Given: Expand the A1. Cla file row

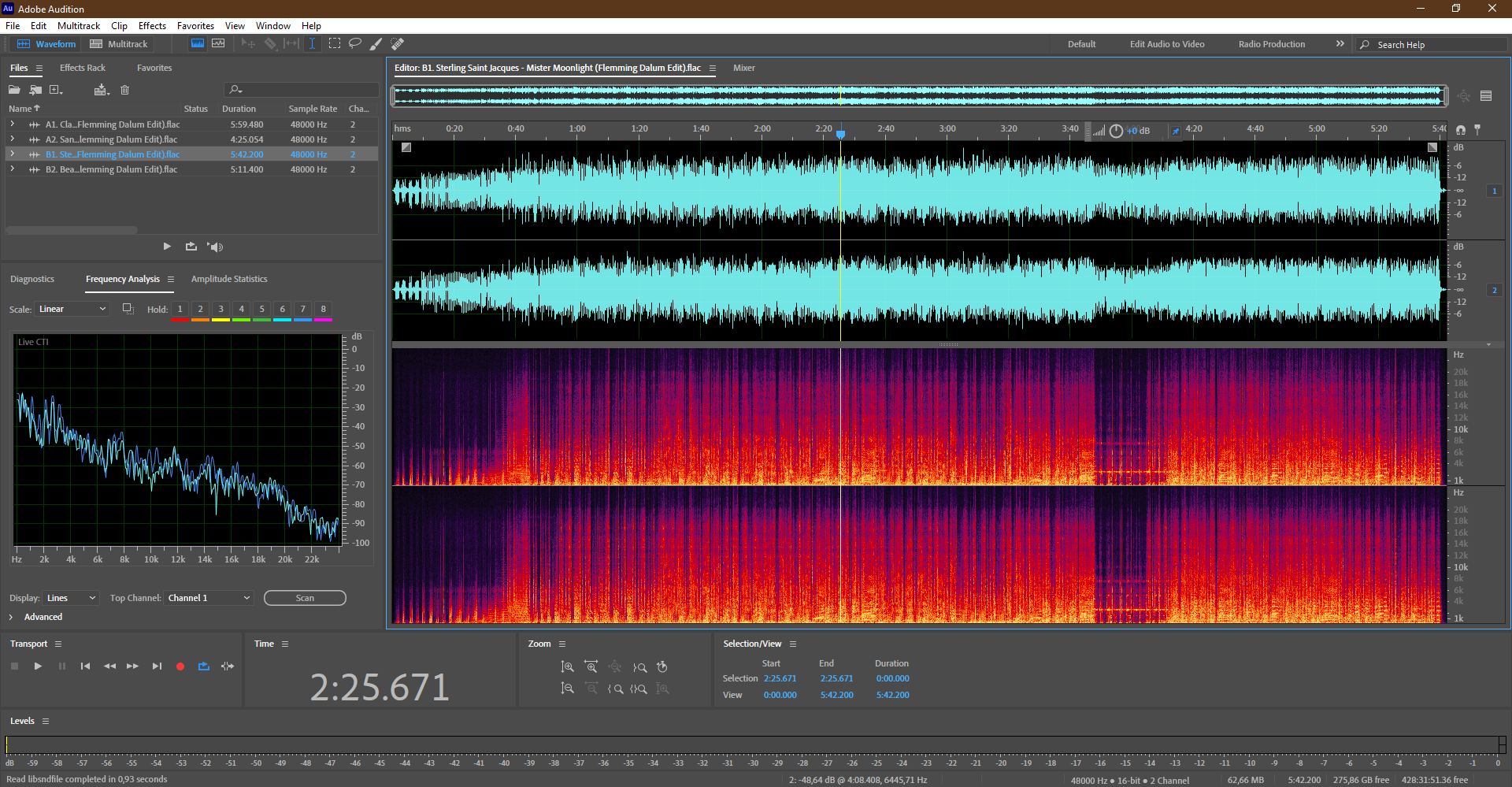Looking at the screenshot, I should click(12, 124).
